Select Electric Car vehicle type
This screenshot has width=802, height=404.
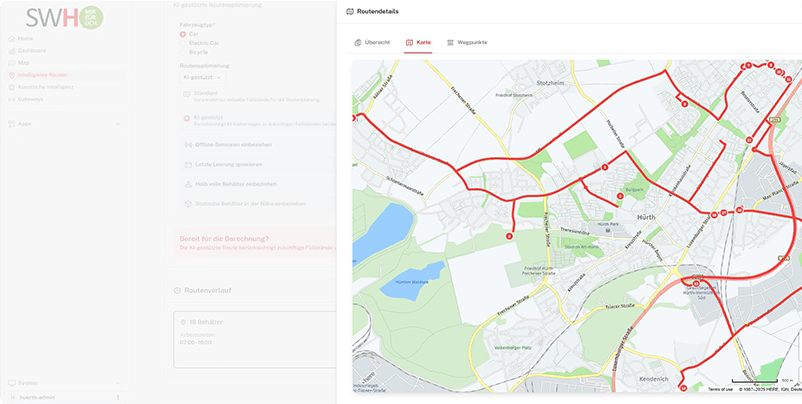[182, 43]
